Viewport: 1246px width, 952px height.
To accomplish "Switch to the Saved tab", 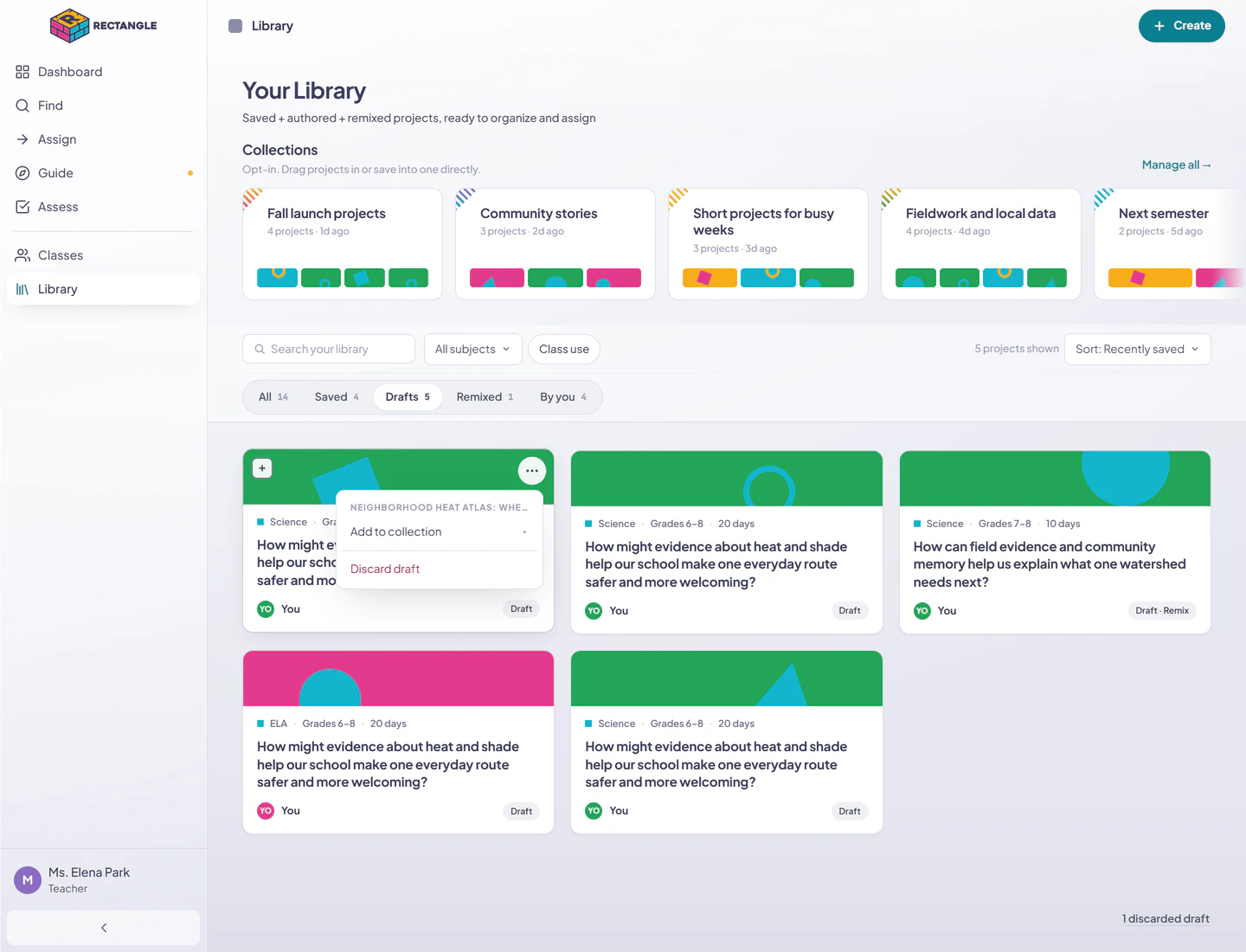I will click(337, 397).
